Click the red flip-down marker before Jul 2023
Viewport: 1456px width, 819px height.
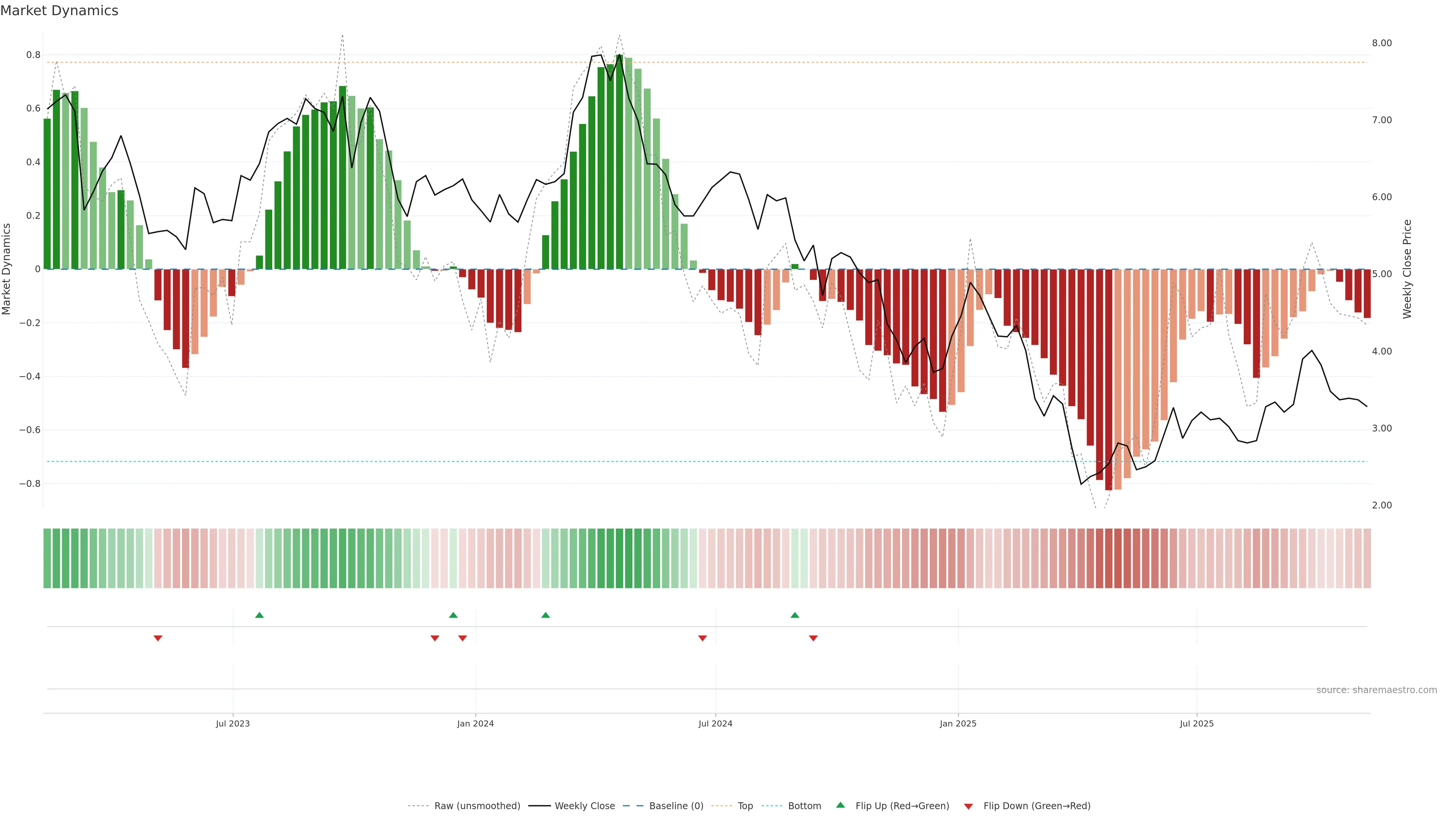point(158,638)
